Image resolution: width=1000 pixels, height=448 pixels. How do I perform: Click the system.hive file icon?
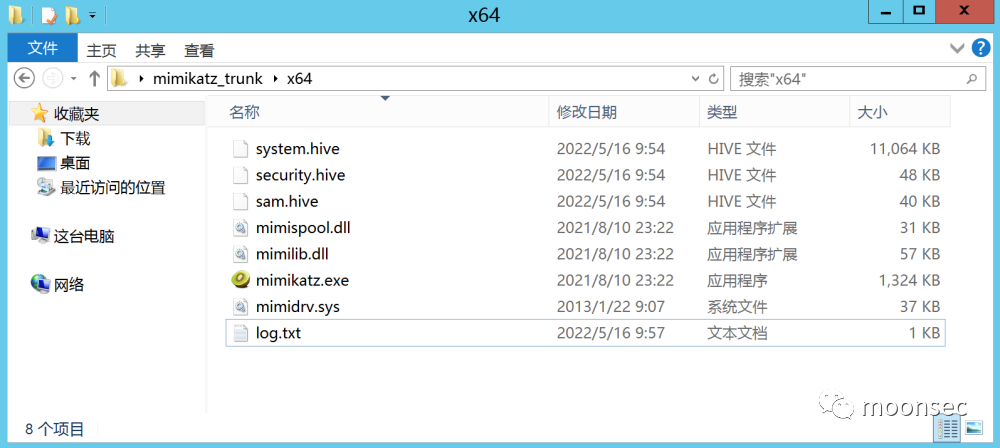(x=240, y=149)
